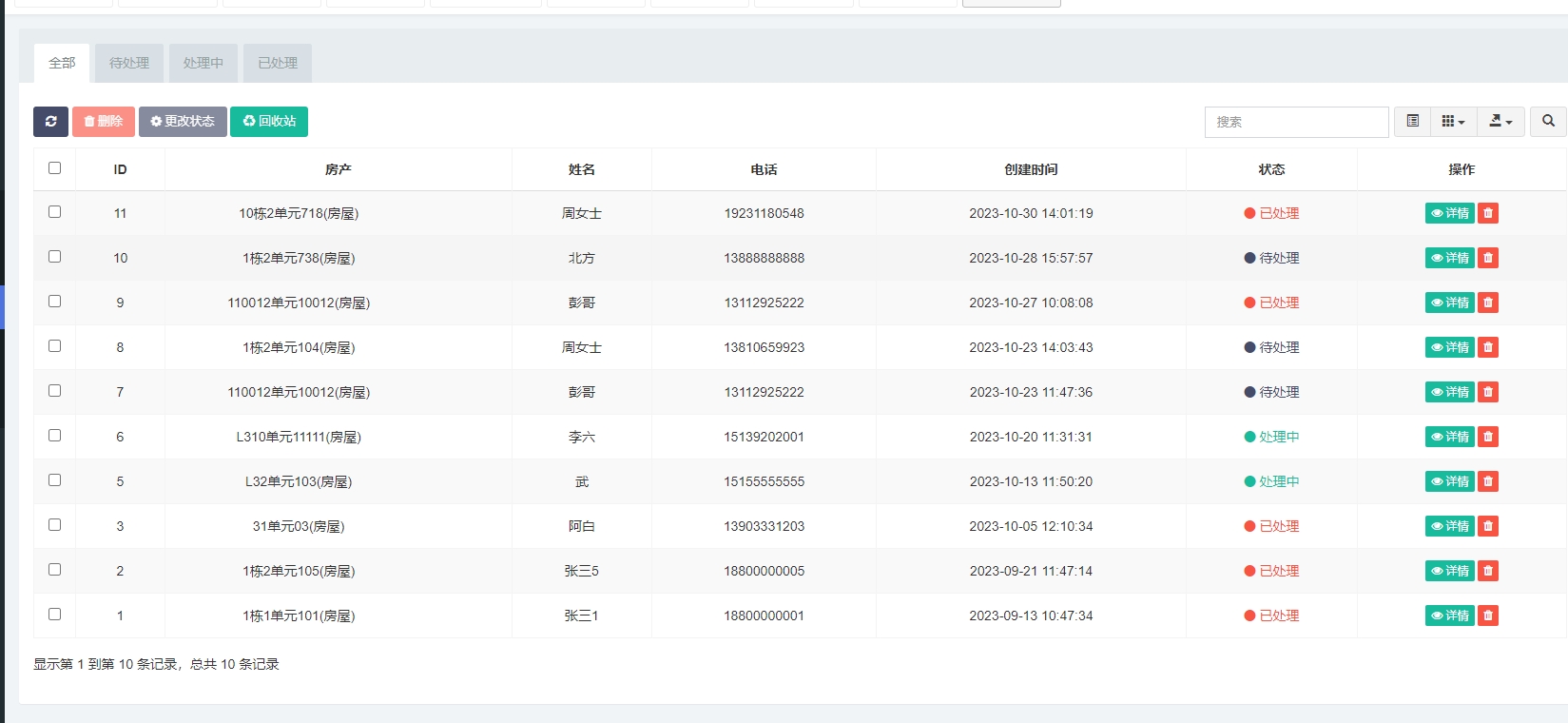Open the export data dropdown

point(1500,122)
